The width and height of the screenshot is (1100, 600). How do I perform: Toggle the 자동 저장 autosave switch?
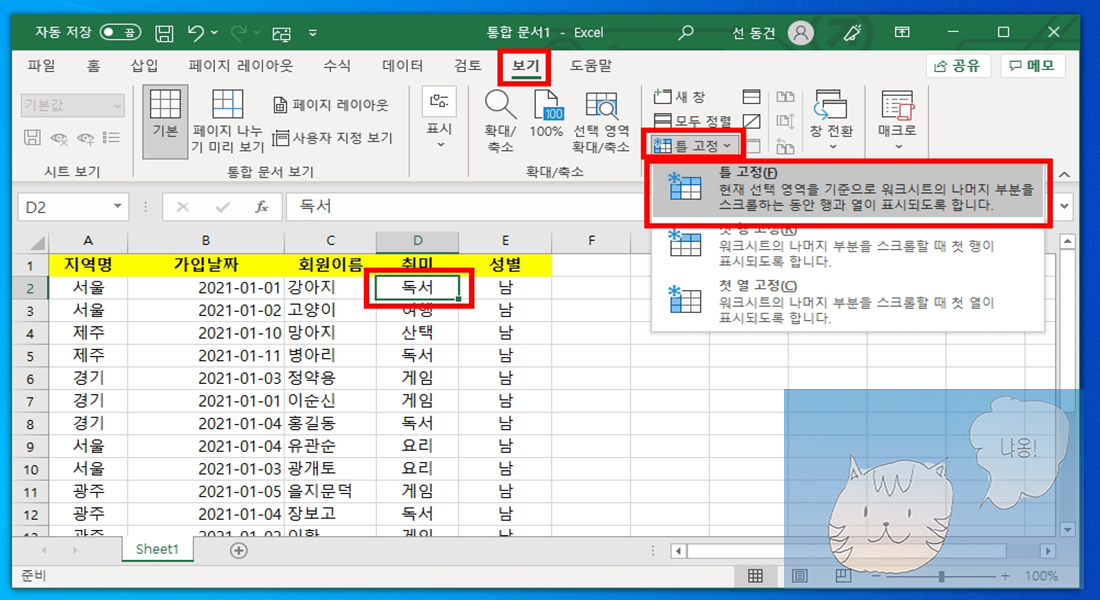[121, 32]
